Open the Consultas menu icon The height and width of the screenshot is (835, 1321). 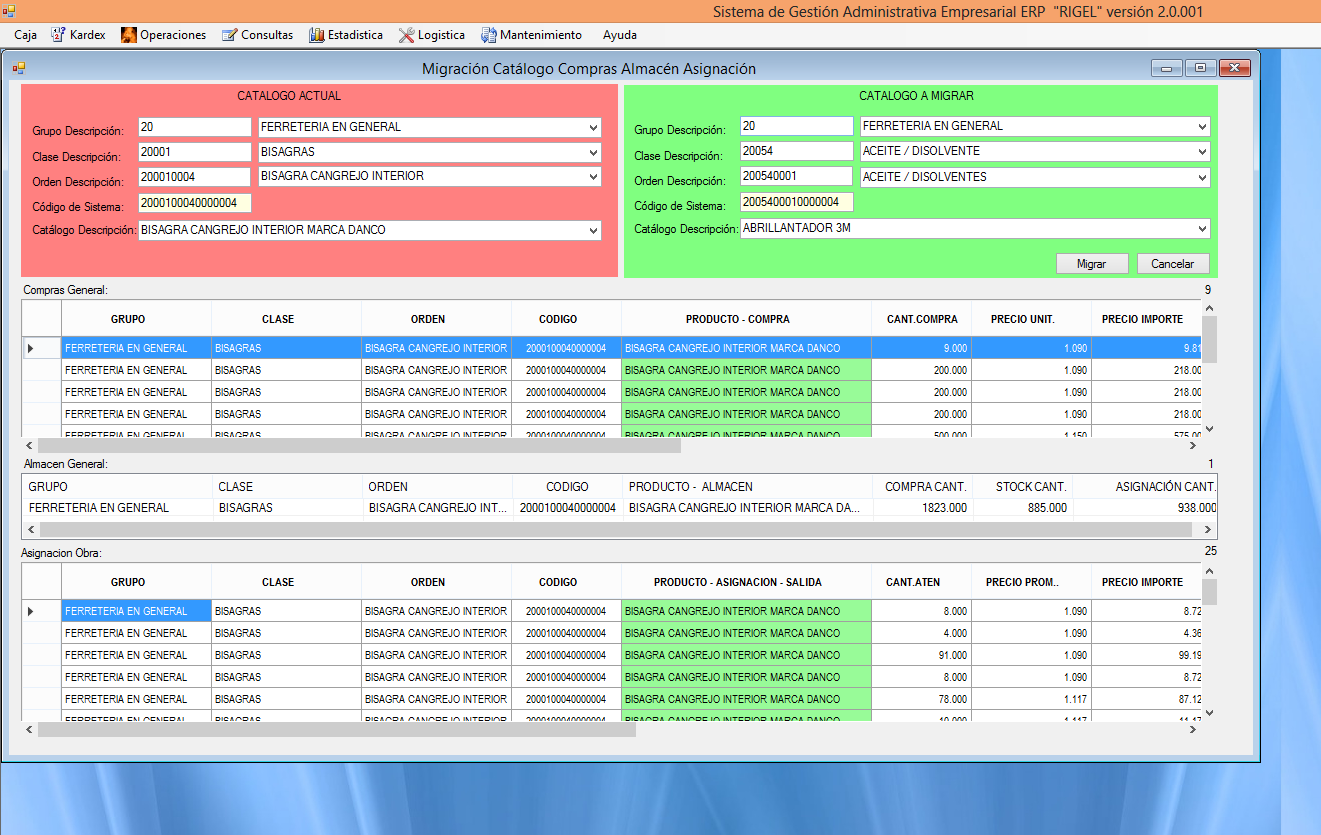click(x=230, y=35)
